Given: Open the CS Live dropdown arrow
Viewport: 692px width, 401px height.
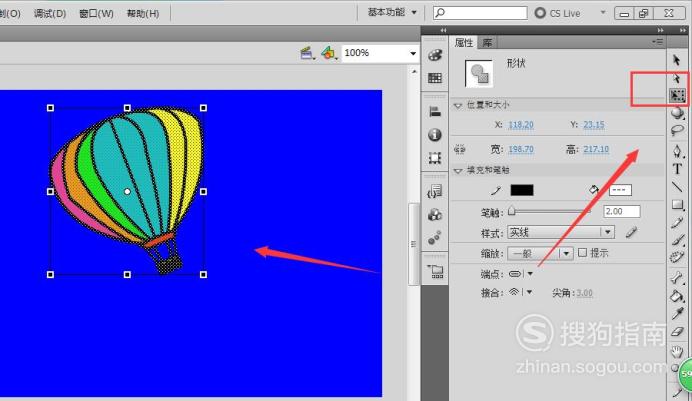Looking at the screenshot, I should coord(603,12).
